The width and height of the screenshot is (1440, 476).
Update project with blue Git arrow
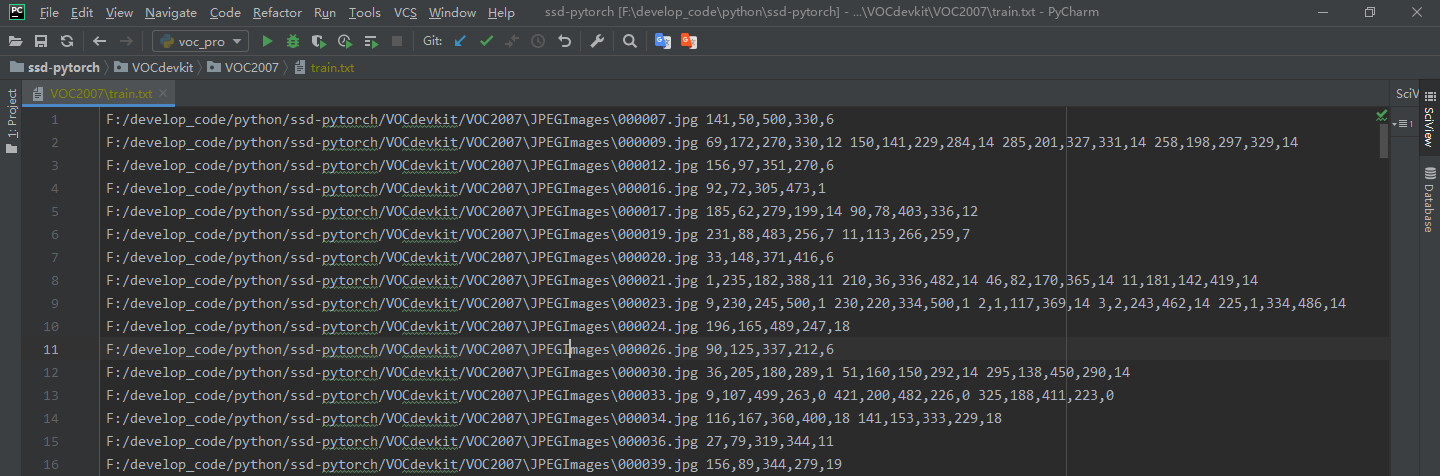point(460,41)
